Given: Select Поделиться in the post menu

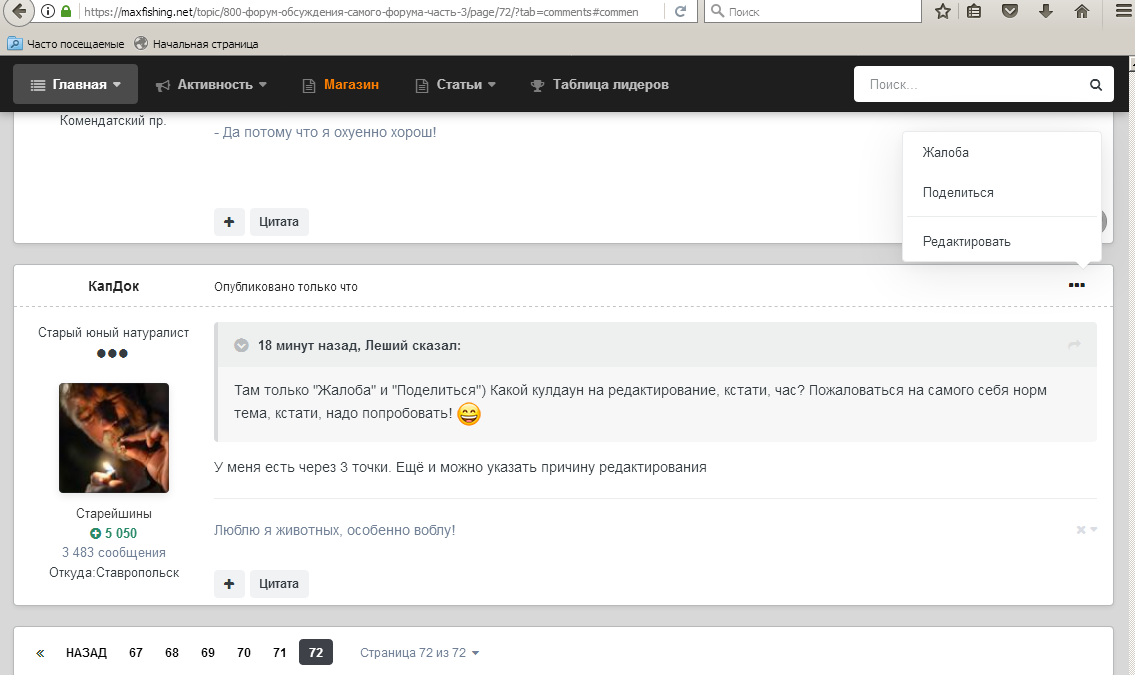Looking at the screenshot, I should 957,193.
